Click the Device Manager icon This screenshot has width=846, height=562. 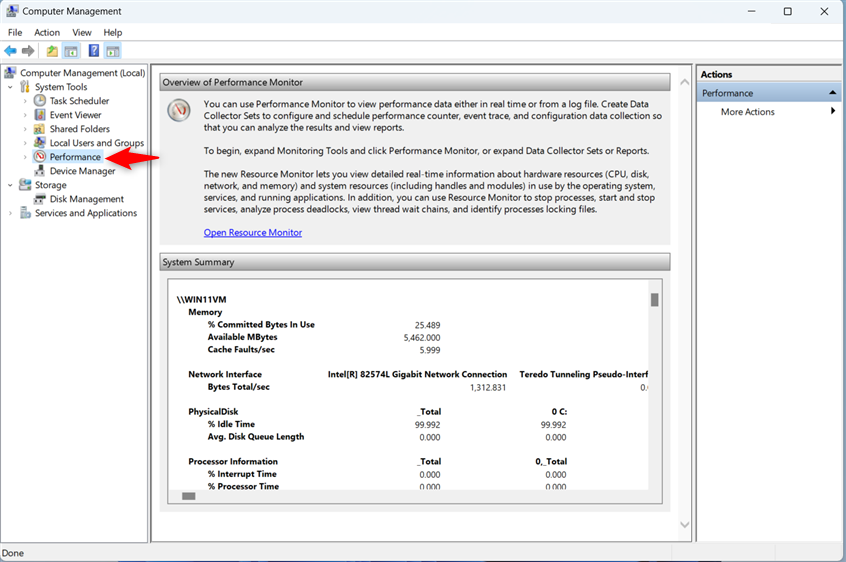pyautogui.click(x=39, y=171)
